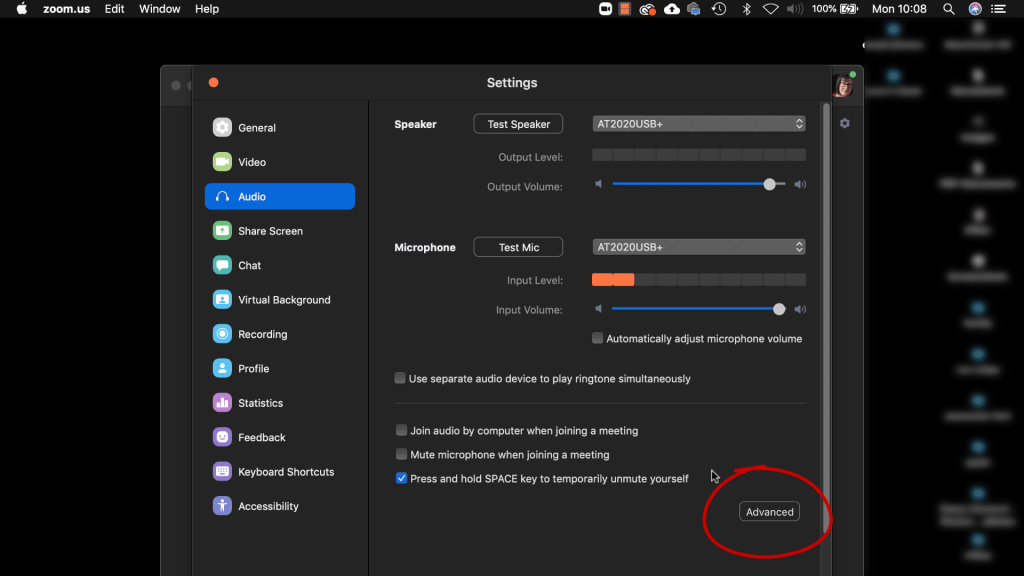Click the Virtual Background icon
The height and width of the screenshot is (576, 1024).
tap(222, 300)
